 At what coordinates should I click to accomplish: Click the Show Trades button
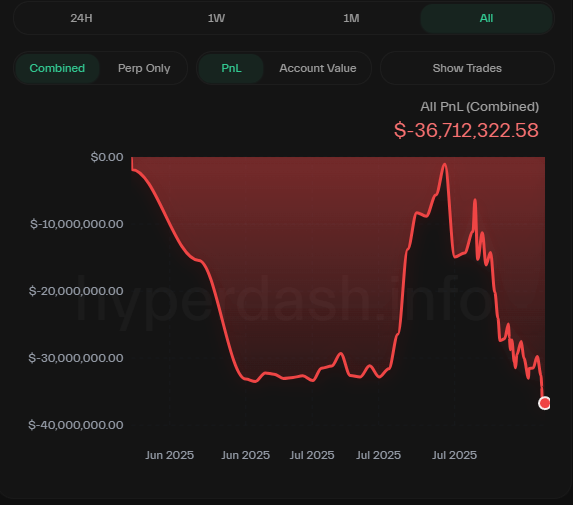(x=467, y=68)
